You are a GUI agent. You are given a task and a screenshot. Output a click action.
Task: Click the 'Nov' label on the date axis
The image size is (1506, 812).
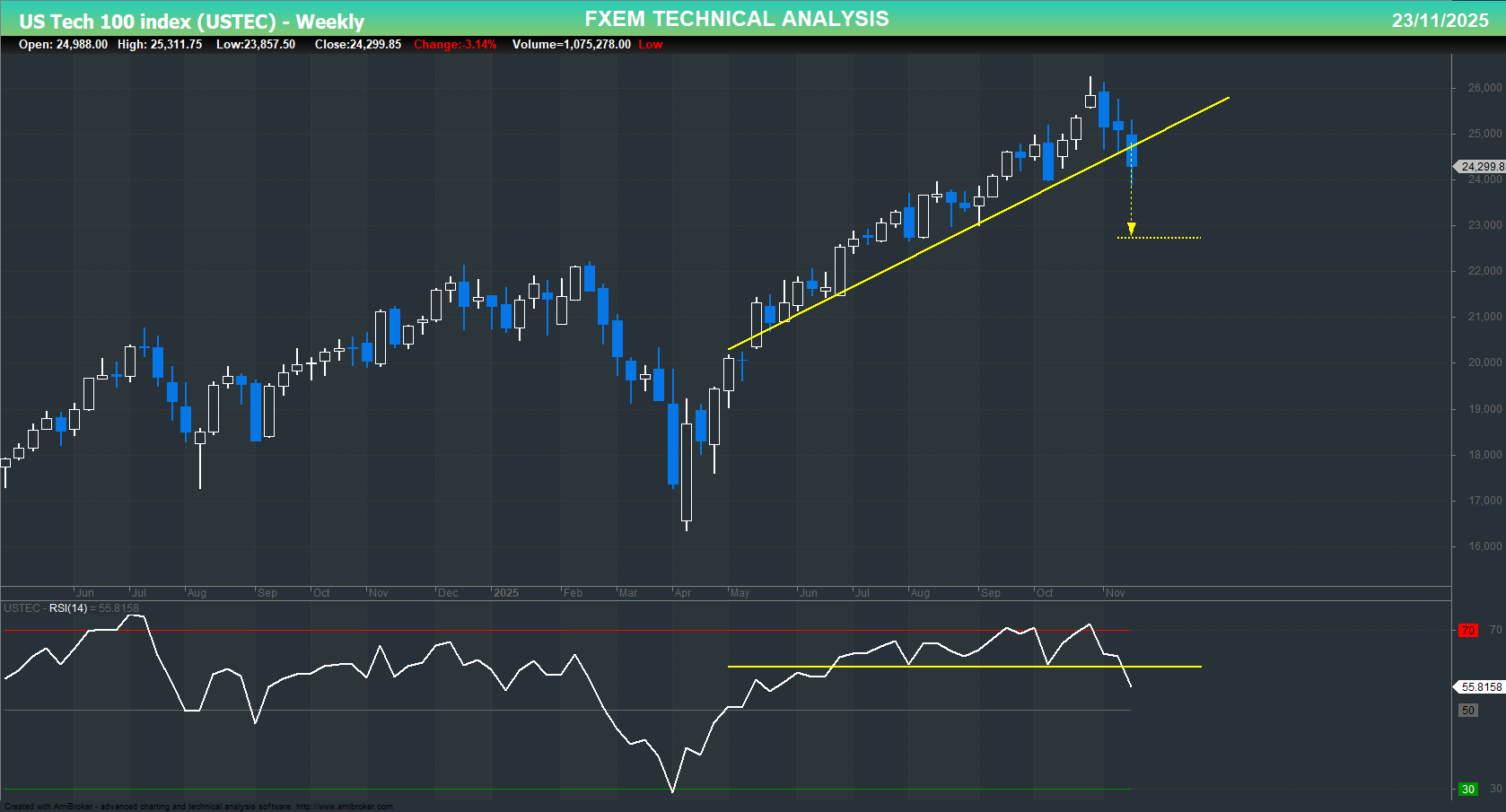tap(1115, 593)
